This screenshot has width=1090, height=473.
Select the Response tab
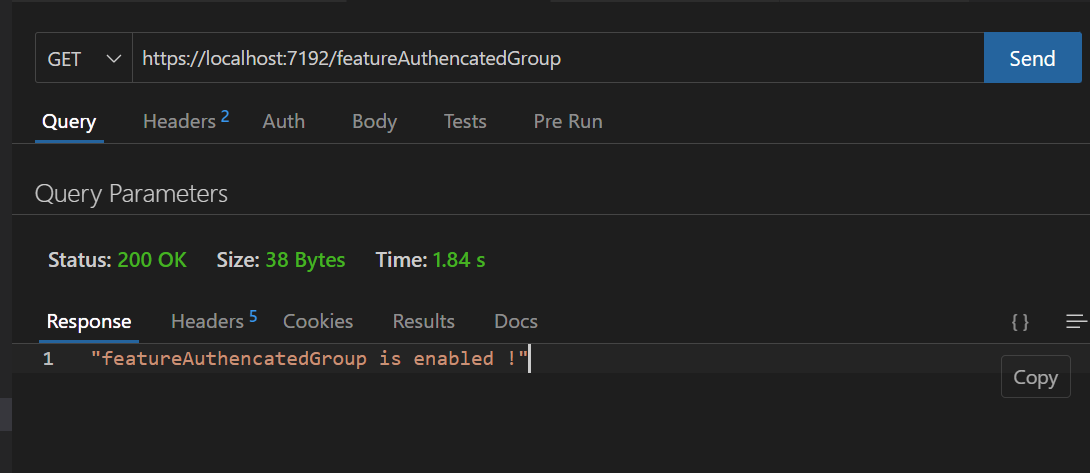89,321
